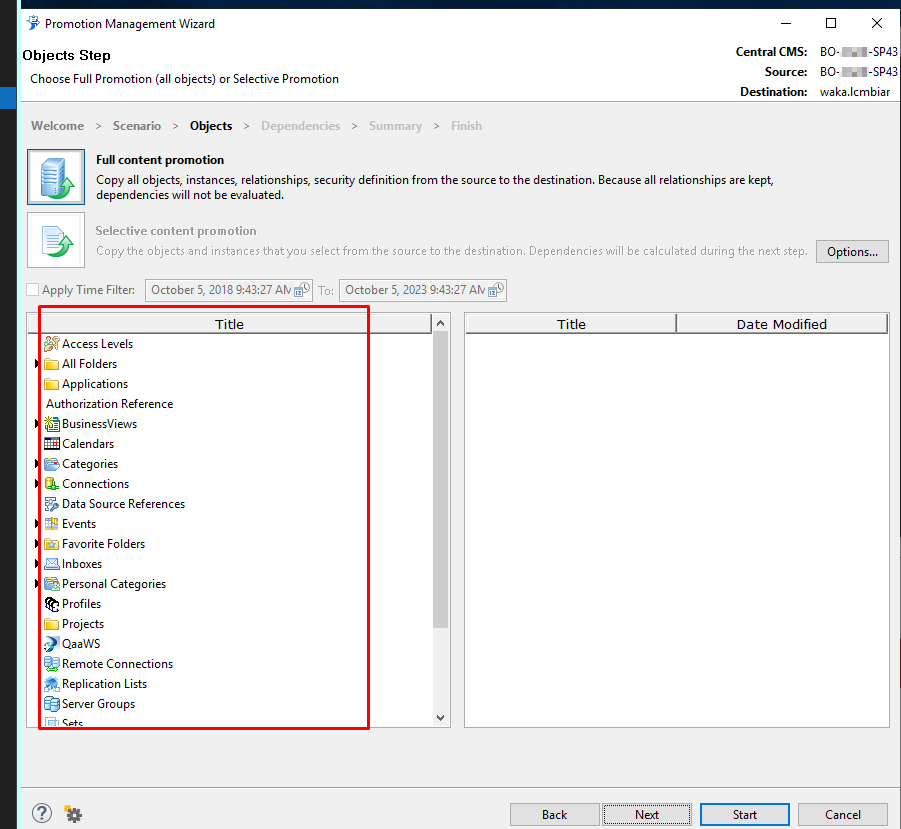Go to the Dependencies wizard step
The height and width of the screenshot is (829, 901).
tap(301, 126)
